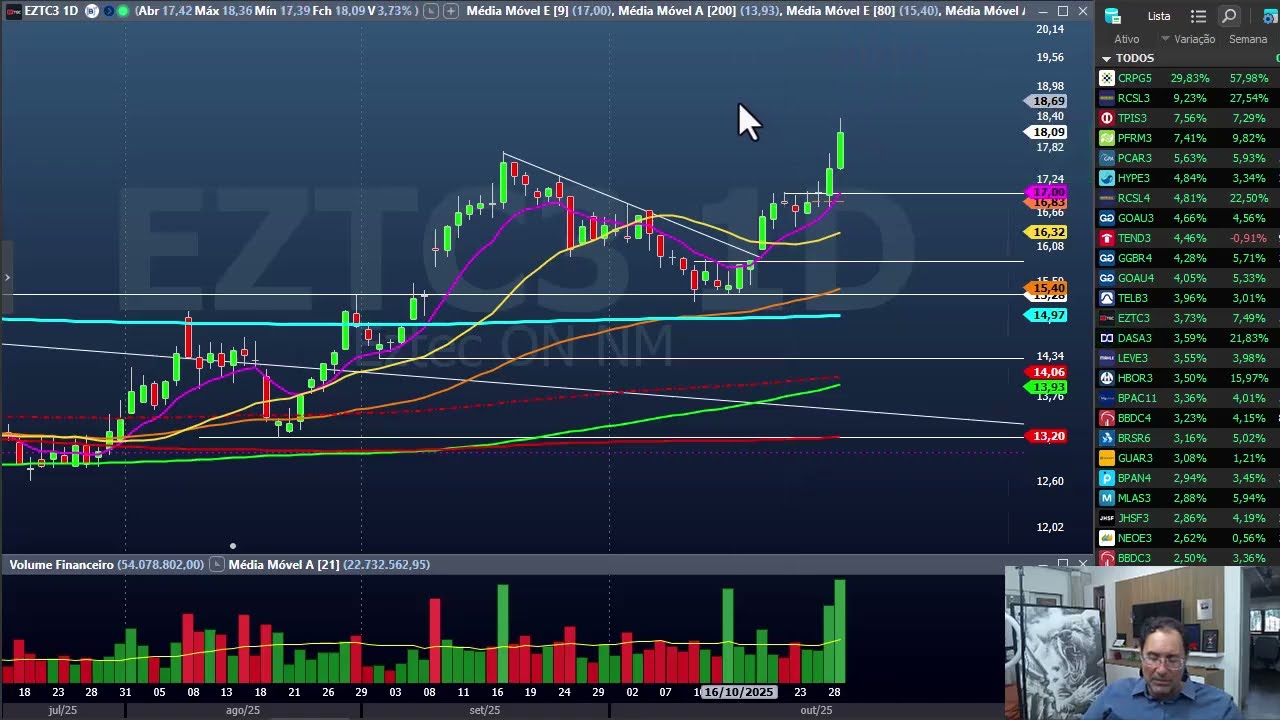Click the HYPE3 ticker logo icon

1107,178
